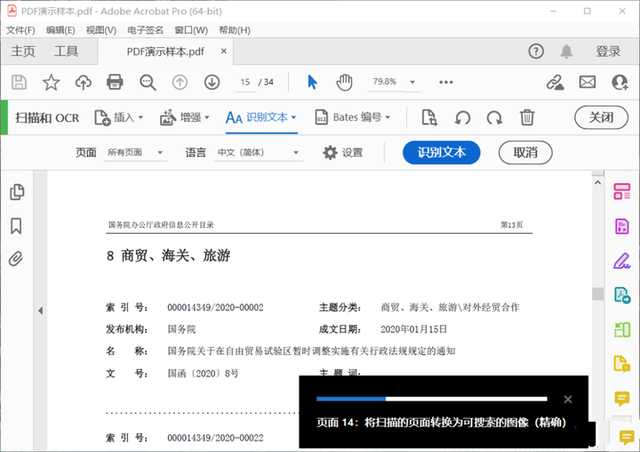Viewport: 640px width, 452px height.
Task: Add the file to starred bookmarks
Action: click(x=51, y=82)
